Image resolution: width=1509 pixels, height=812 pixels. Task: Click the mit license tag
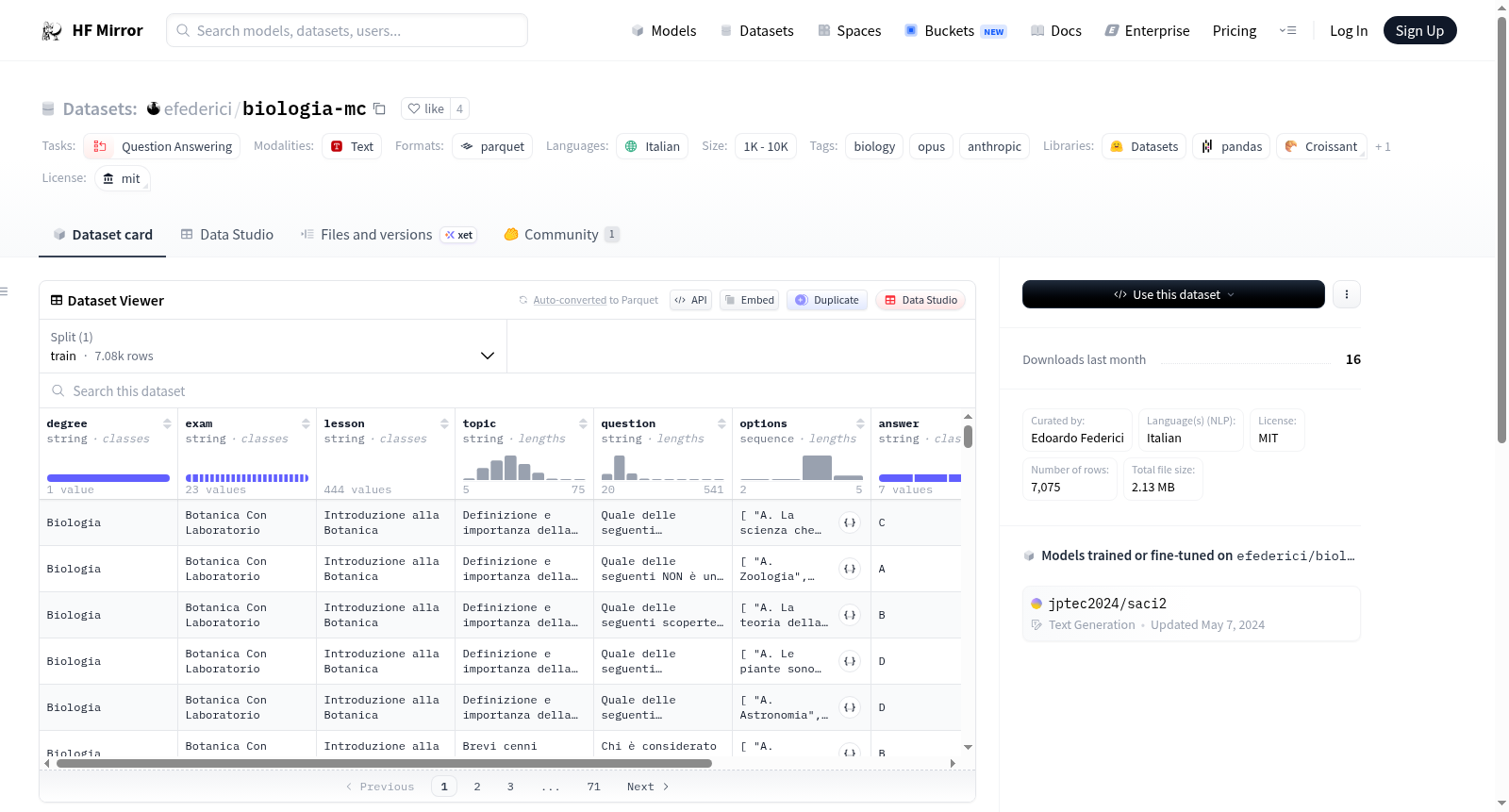coord(122,178)
